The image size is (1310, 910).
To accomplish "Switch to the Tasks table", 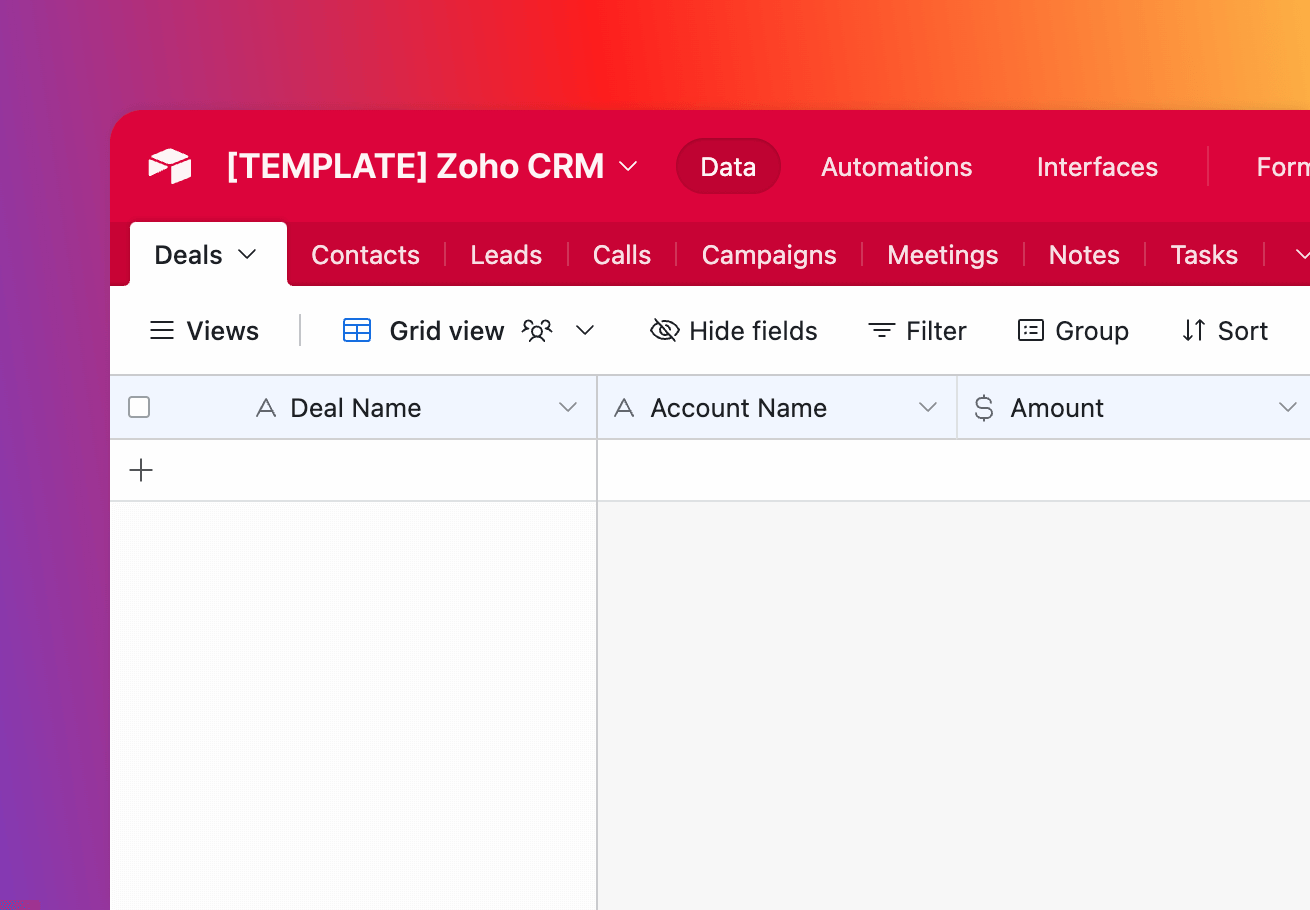I will (1204, 255).
